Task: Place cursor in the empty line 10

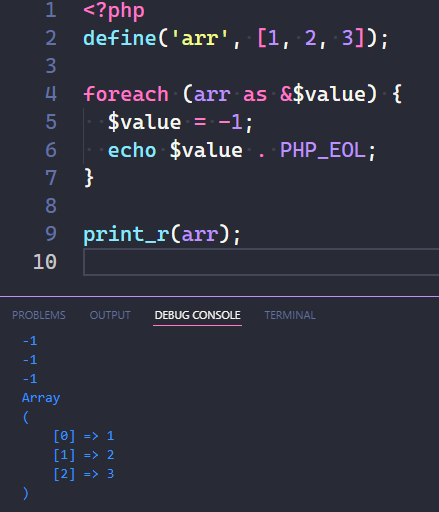Action: 261,262
